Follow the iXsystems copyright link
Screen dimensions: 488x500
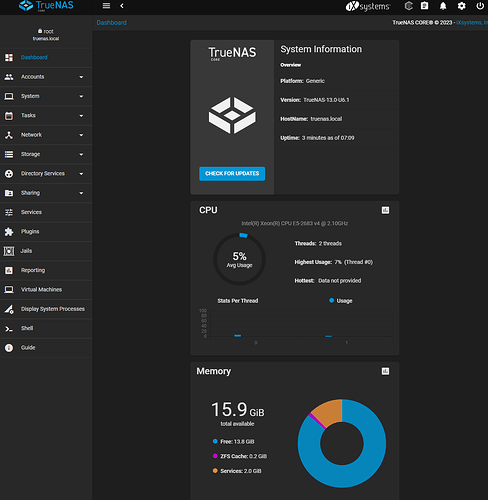coord(472,23)
